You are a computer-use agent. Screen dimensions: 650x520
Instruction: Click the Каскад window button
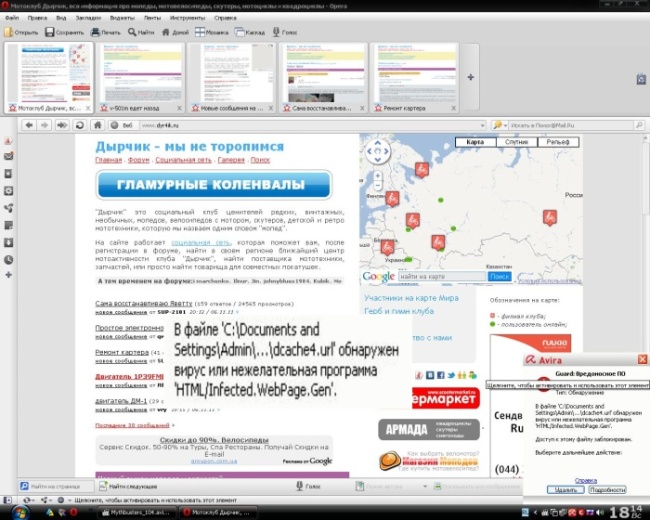point(250,32)
